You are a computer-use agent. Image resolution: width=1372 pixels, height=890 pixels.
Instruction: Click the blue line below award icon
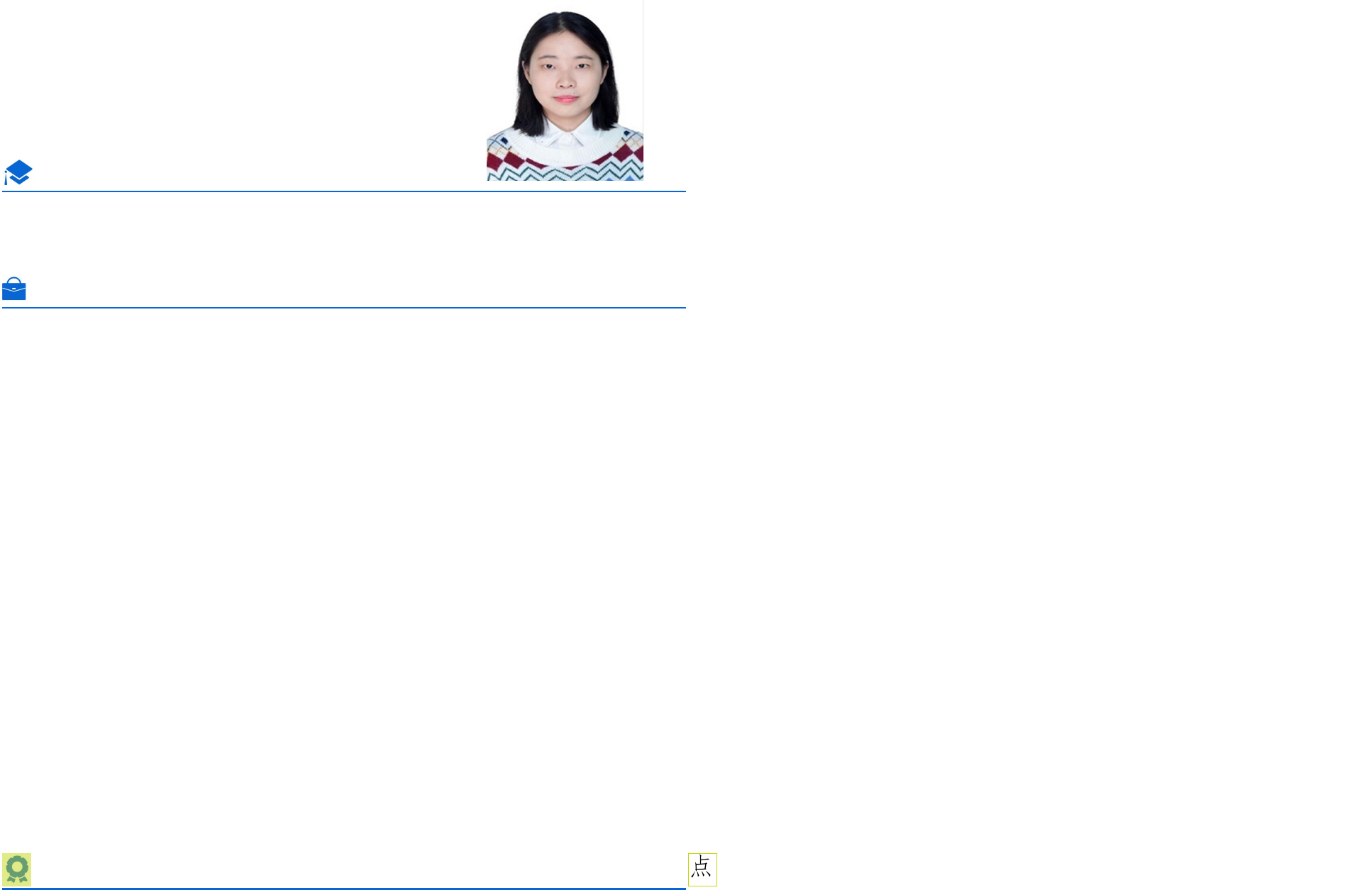343,888
